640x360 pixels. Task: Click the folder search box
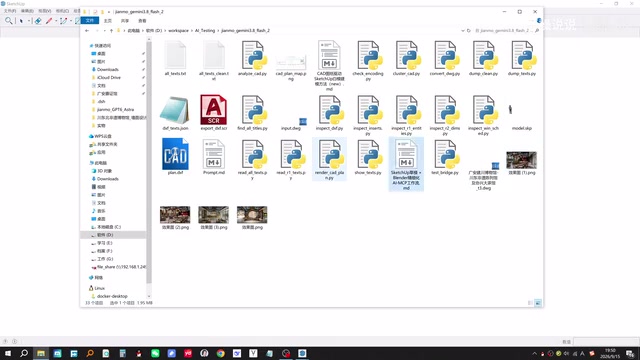(x=507, y=31)
